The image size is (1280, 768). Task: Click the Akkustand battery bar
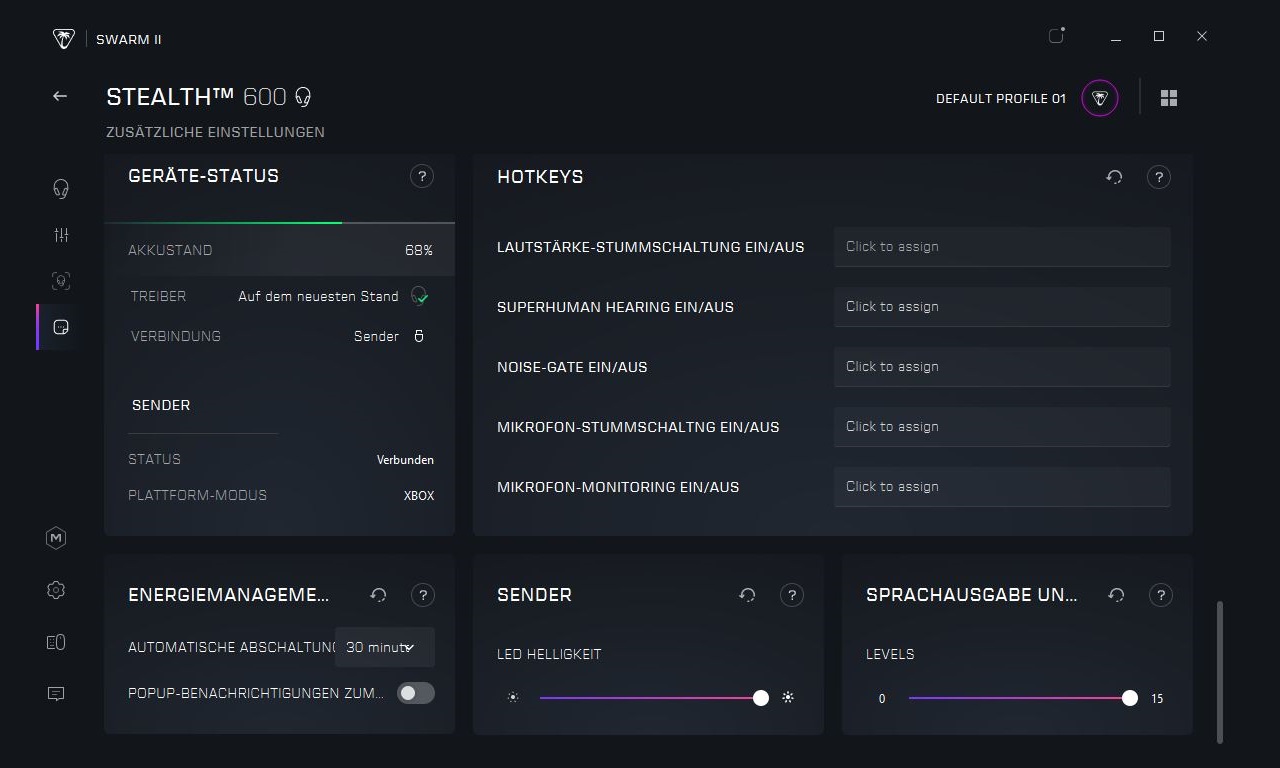tap(279, 222)
